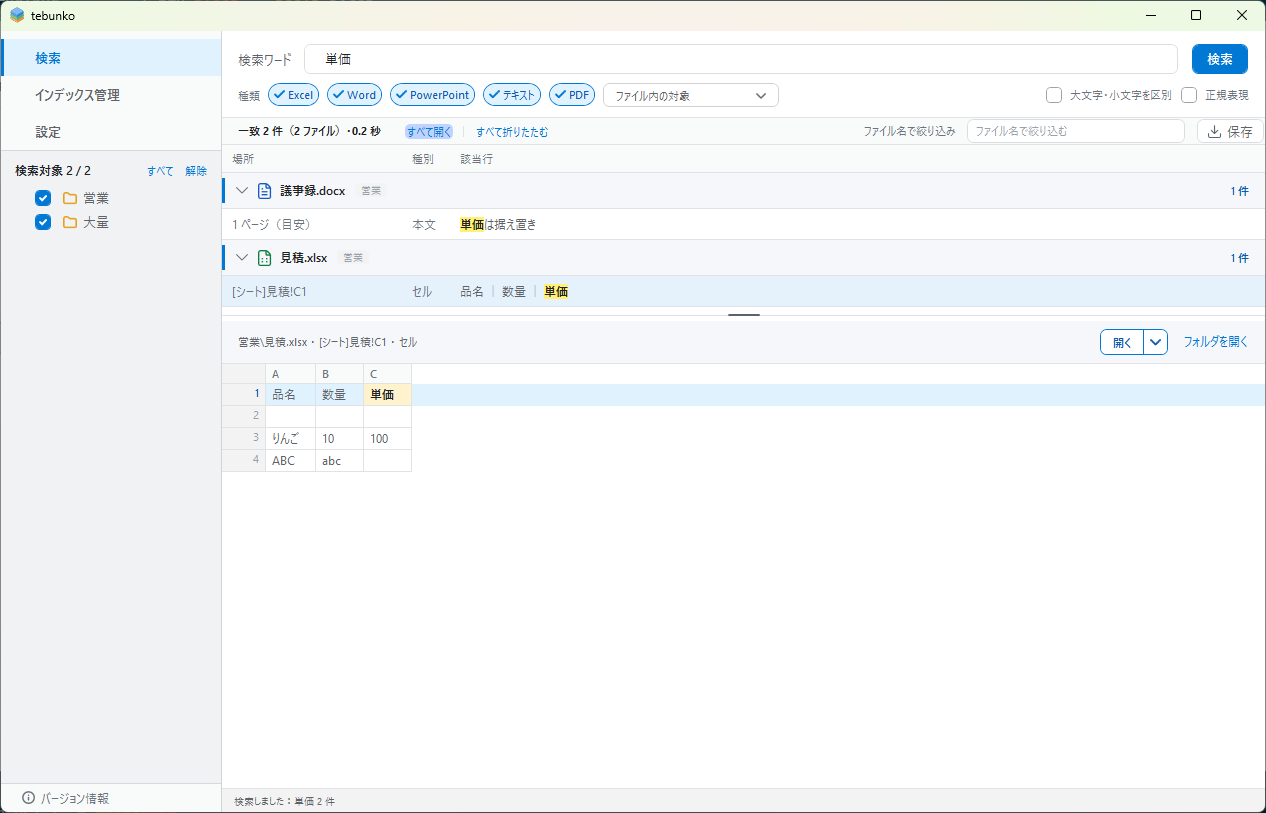Click the フォルダを開く link

tap(1216, 342)
